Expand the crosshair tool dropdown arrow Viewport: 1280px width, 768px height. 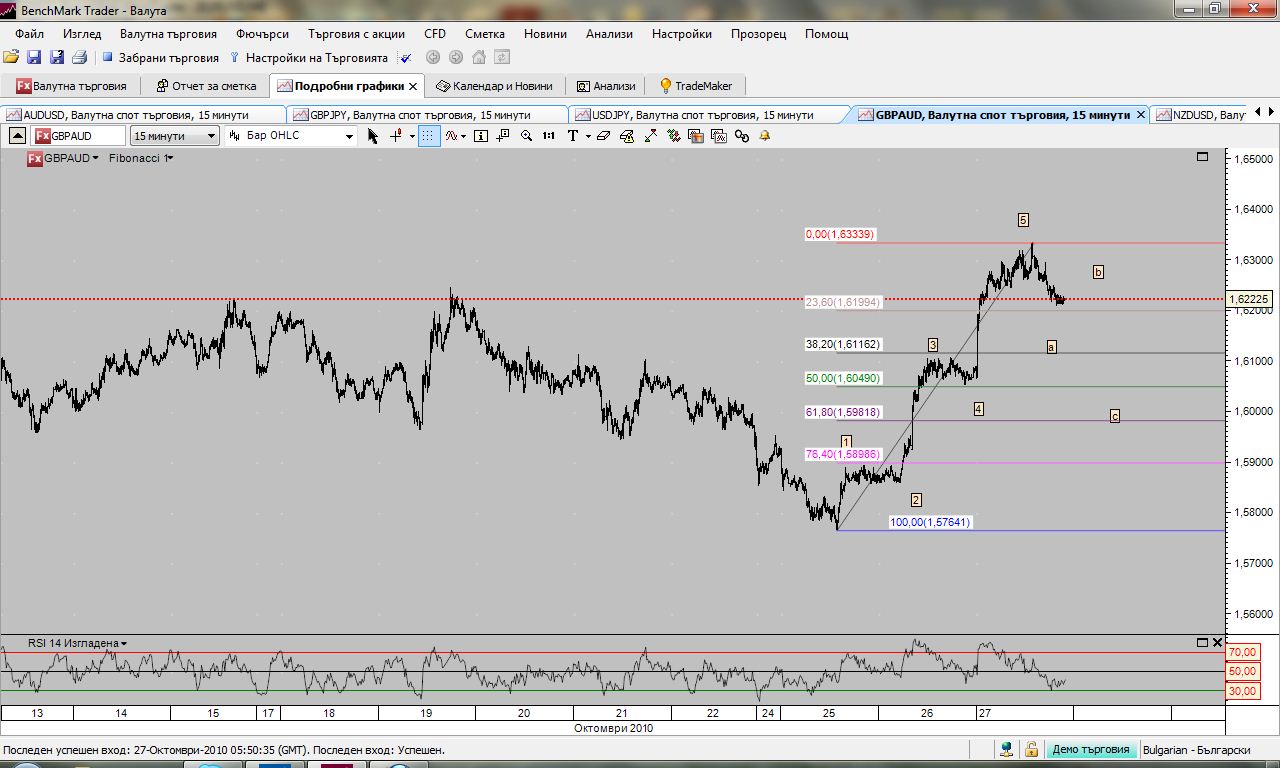click(412, 136)
